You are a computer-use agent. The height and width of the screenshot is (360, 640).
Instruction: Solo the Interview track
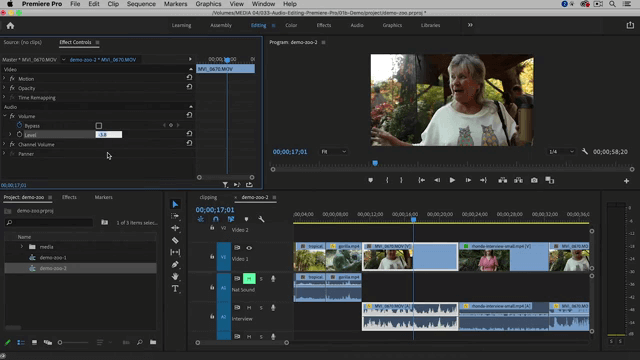click(x=261, y=308)
